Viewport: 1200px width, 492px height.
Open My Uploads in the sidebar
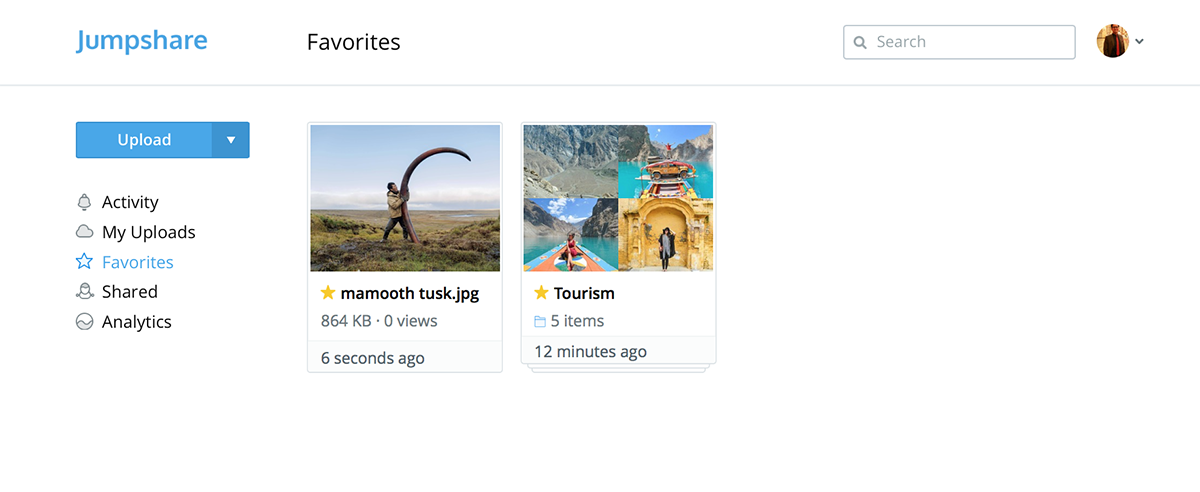[x=148, y=232]
